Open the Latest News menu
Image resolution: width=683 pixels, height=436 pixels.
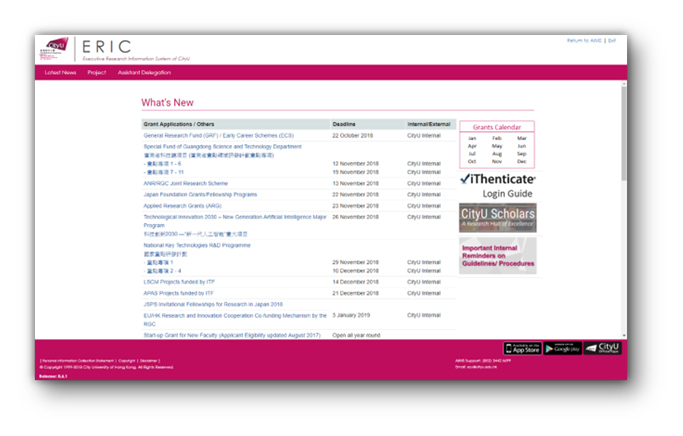60,73
